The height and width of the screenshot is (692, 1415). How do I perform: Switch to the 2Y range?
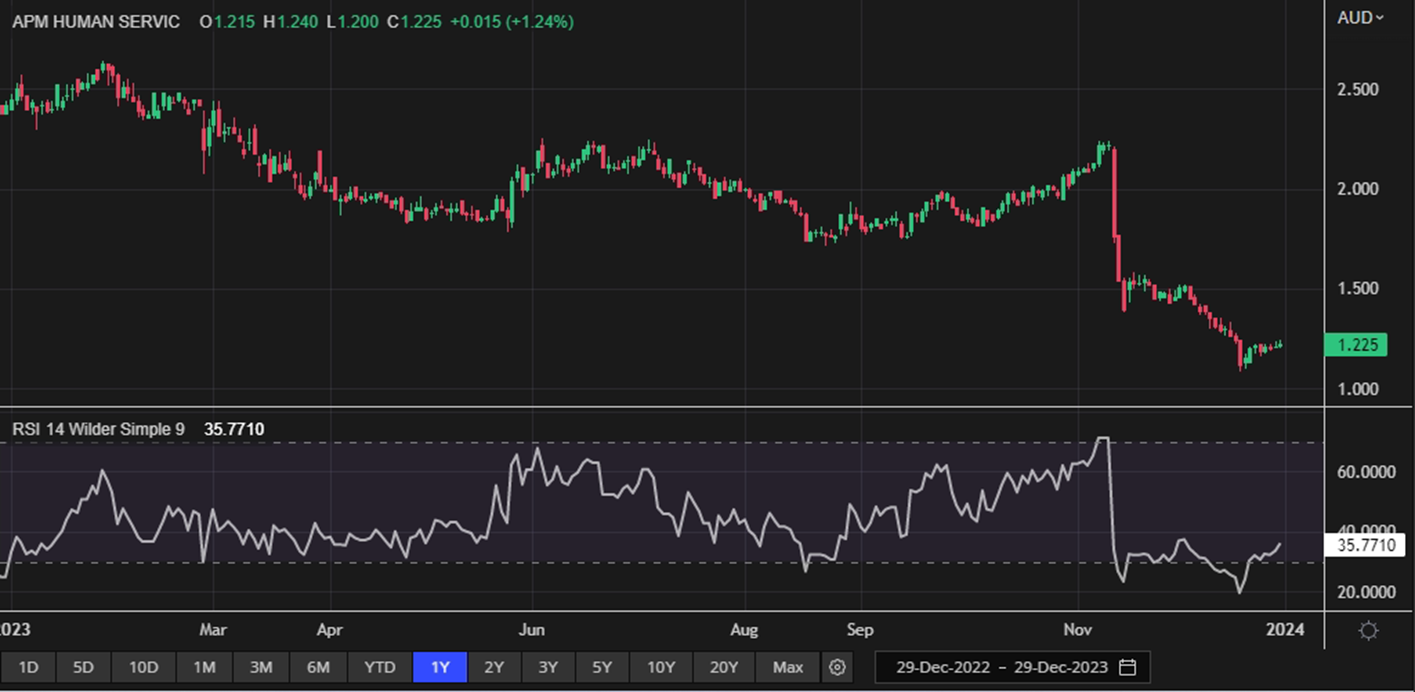click(x=494, y=667)
